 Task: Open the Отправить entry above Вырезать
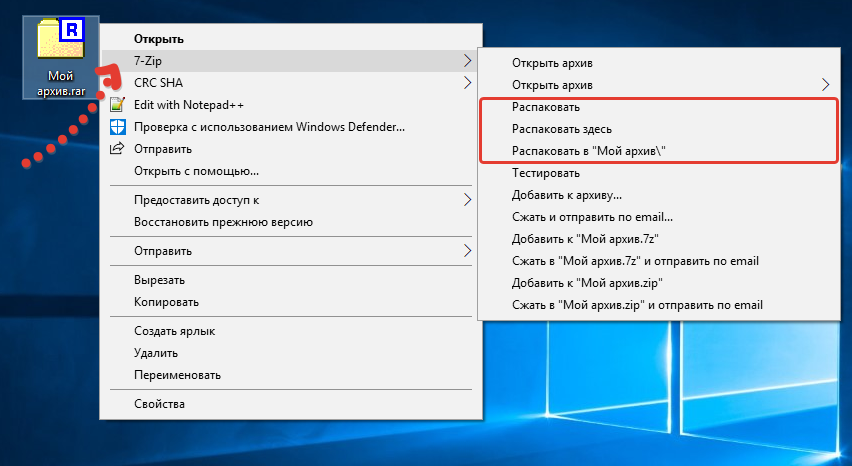pyautogui.click(x=291, y=251)
